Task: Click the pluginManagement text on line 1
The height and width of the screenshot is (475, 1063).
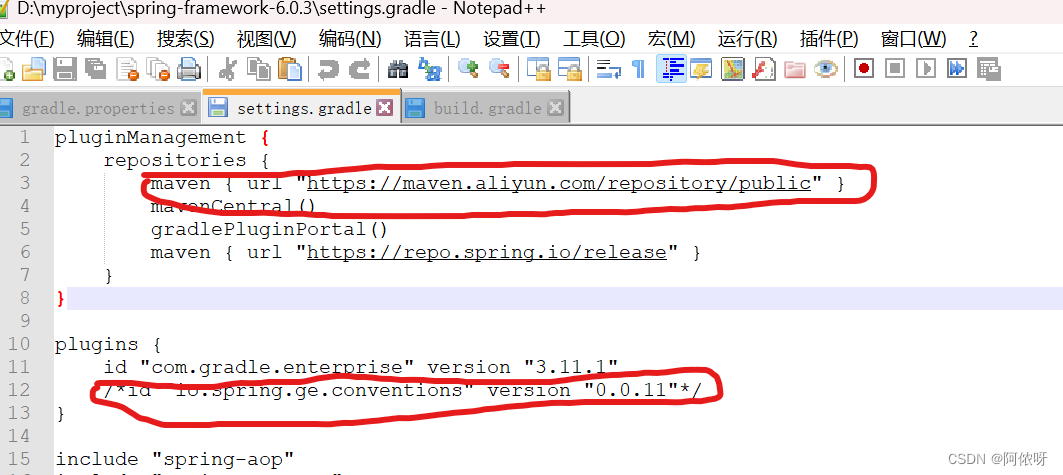Action: (151, 138)
